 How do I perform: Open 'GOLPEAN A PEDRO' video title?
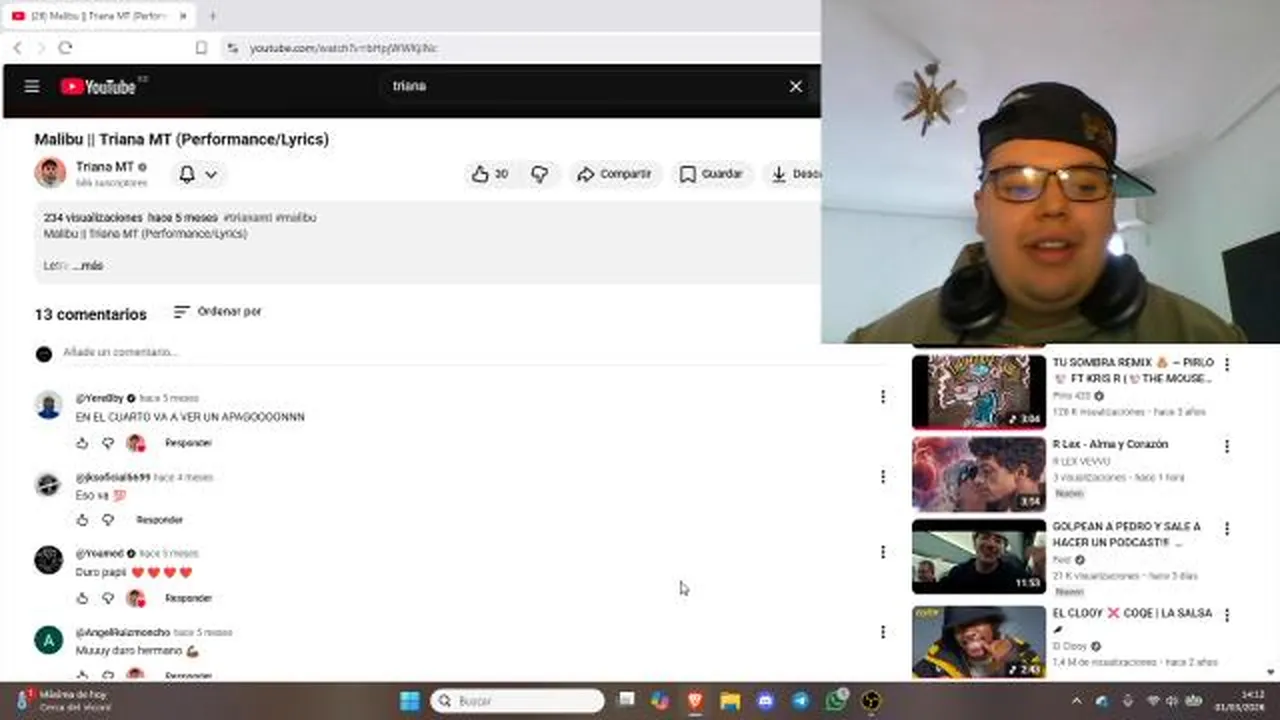[x=1126, y=534]
